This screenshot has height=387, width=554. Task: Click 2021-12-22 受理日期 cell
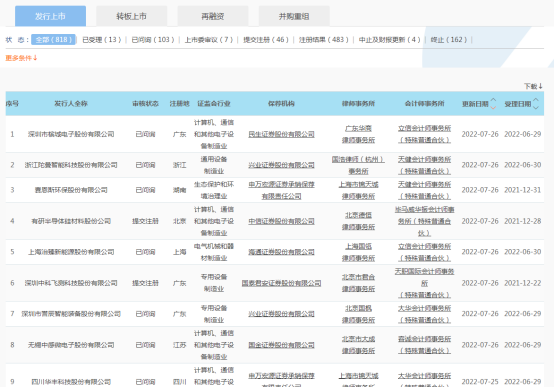[x=523, y=283]
